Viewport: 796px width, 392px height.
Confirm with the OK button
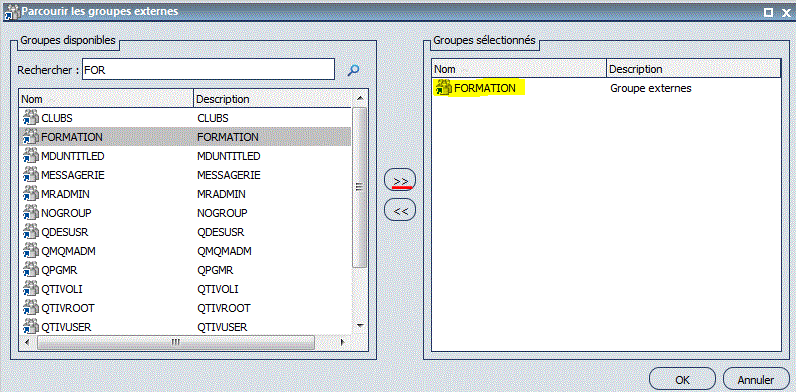click(682, 379)
